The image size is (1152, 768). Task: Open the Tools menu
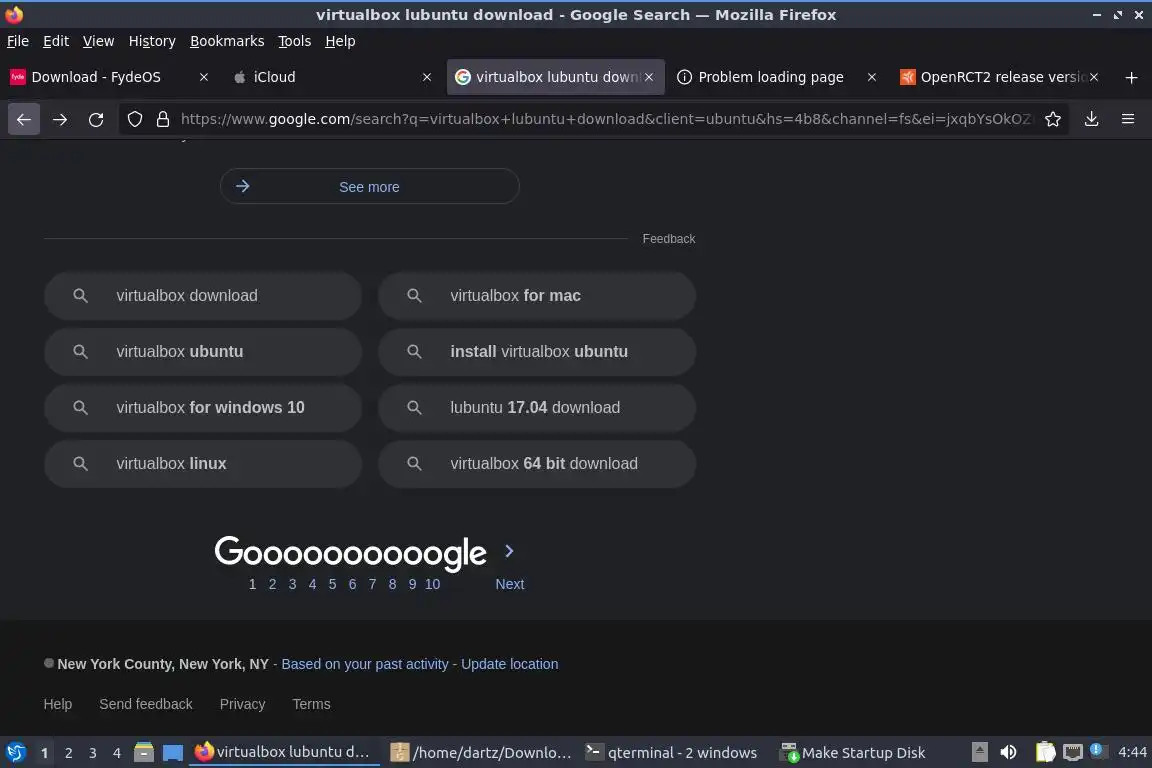pos(295,41)
